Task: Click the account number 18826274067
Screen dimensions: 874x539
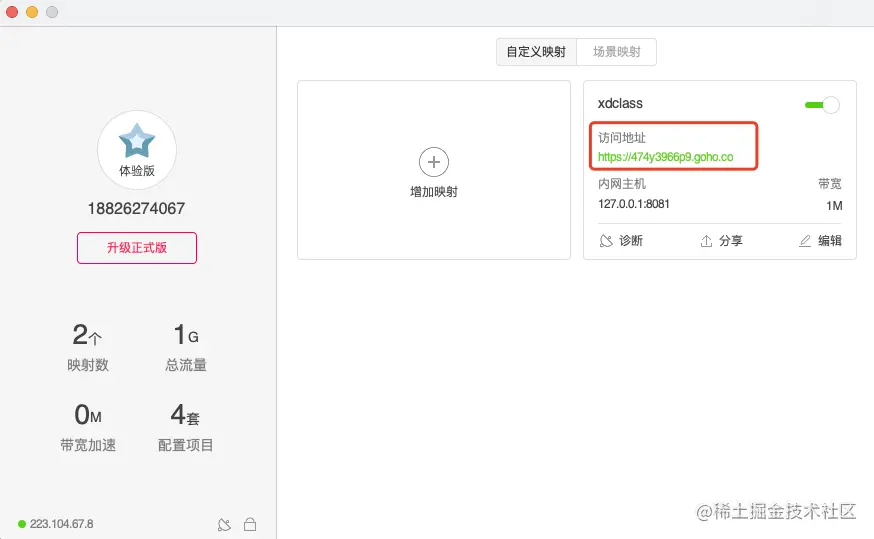Action: pos(137,209)
